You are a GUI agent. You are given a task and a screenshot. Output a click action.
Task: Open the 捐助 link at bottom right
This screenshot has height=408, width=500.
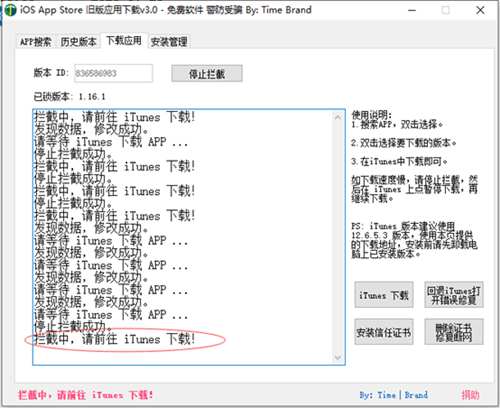point(471,395)
